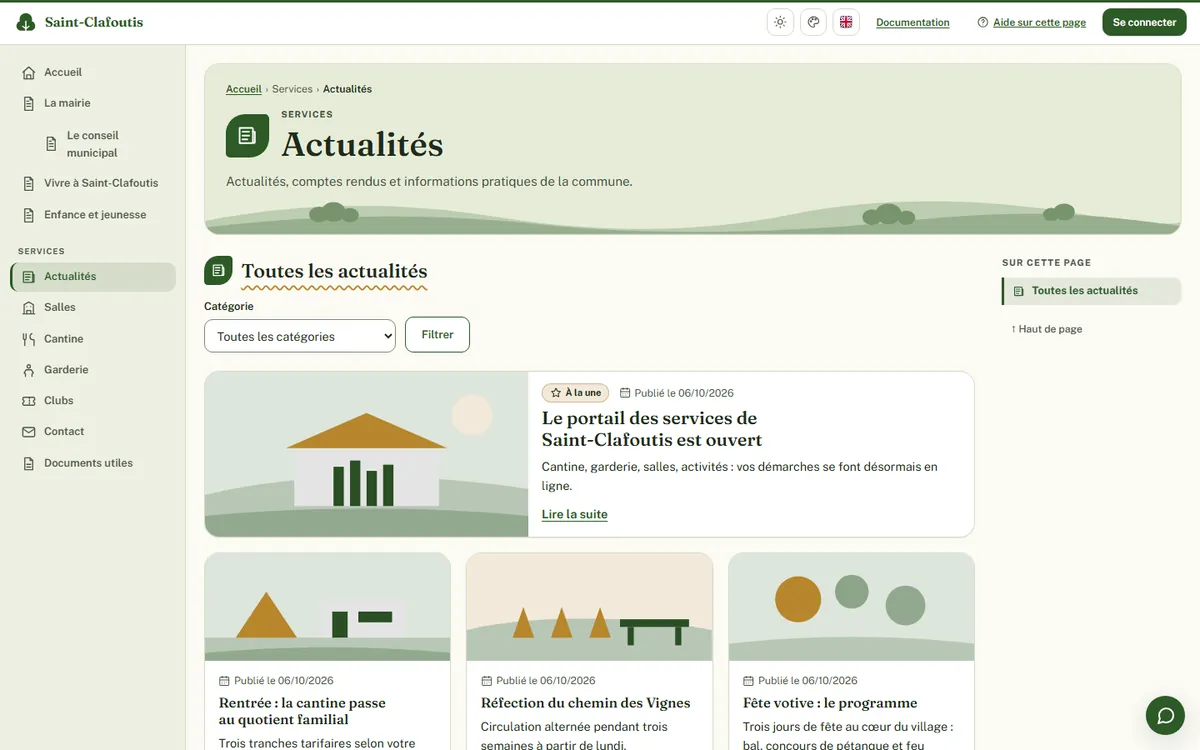Open Rentrée : la cantine passe article title
1200x750 pixels.
pyautogui.click(x=302, y=711)
